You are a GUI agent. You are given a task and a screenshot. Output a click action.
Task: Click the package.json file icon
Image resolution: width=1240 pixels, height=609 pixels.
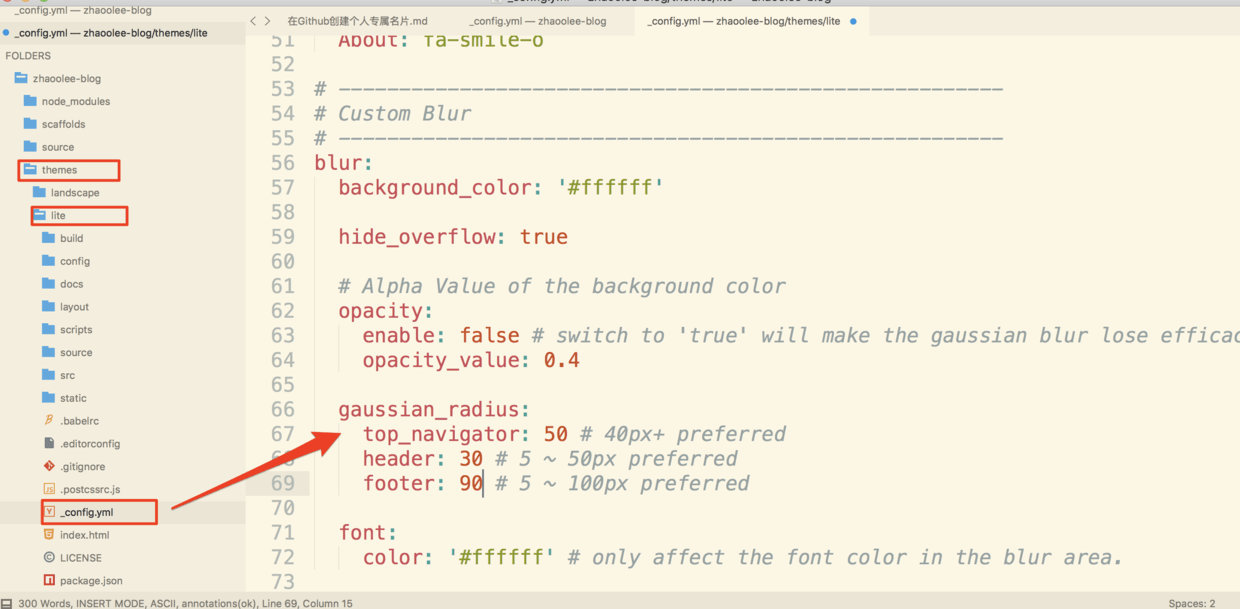click(49, 580)
